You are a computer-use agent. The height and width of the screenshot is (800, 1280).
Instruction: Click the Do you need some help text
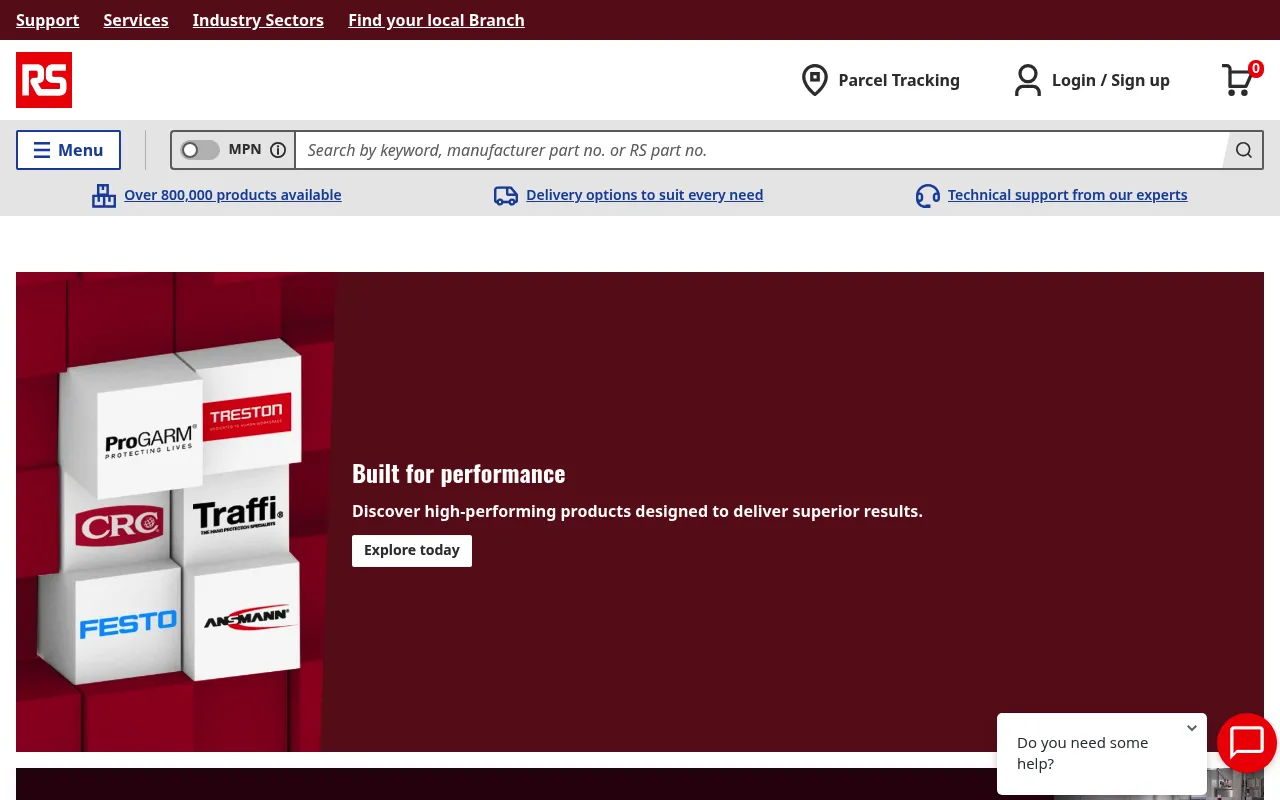1082,753
